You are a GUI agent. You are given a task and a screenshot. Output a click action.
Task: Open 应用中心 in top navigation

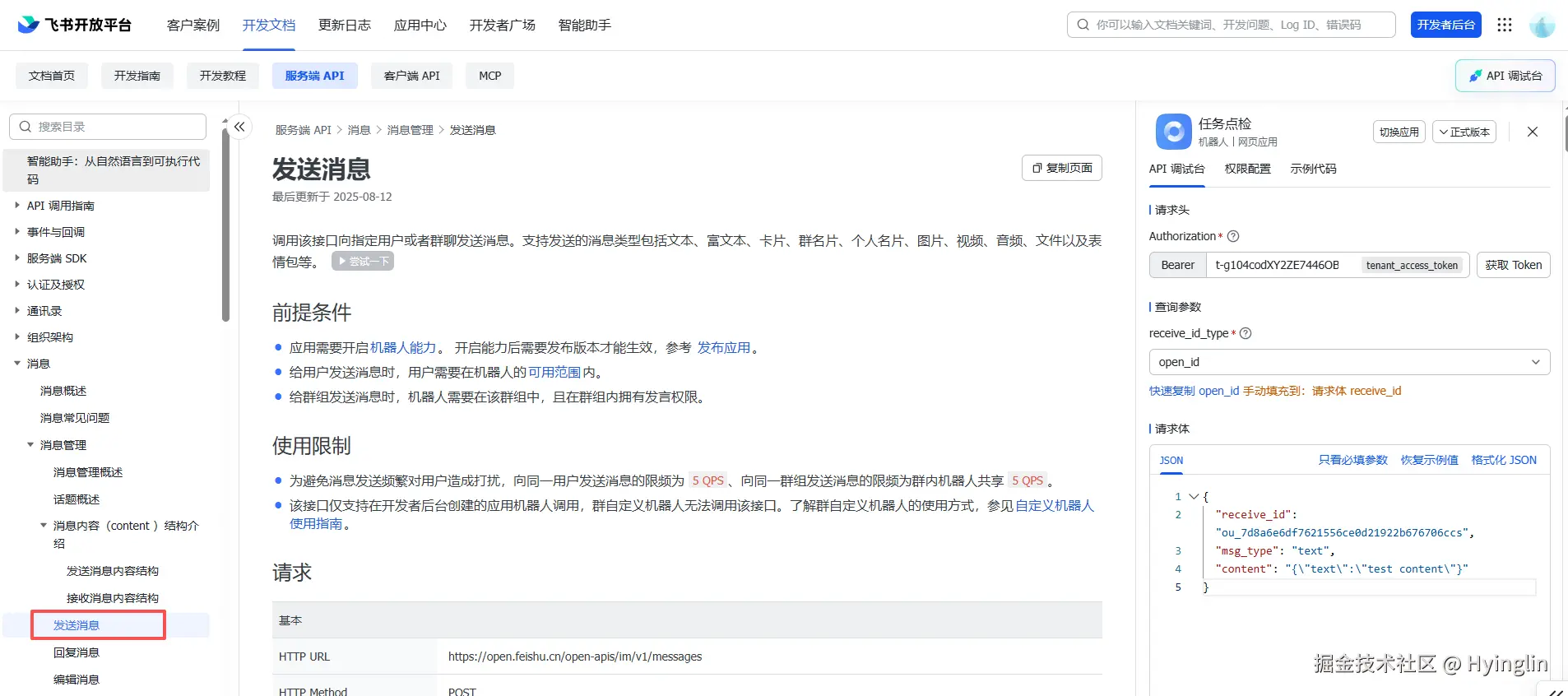420,26
